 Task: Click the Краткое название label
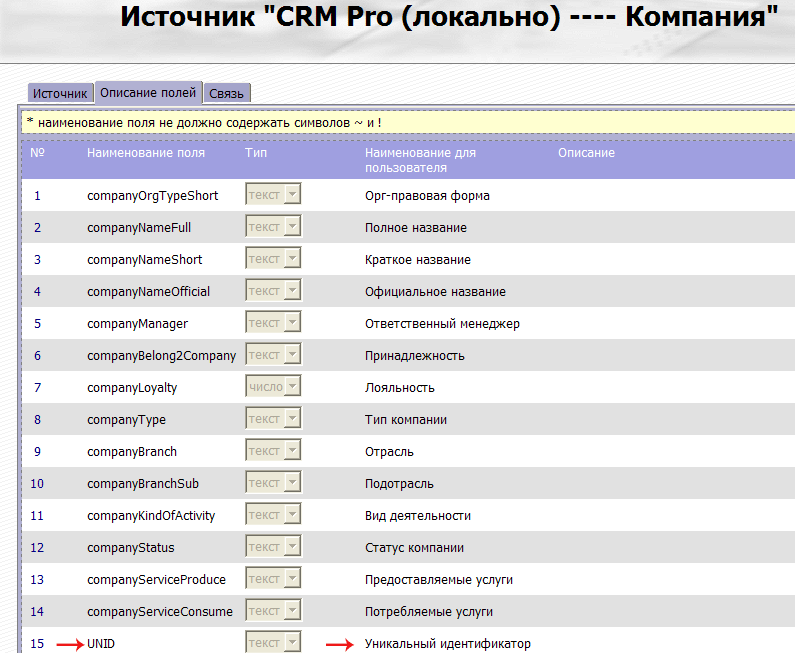click(x=418, y=260)
